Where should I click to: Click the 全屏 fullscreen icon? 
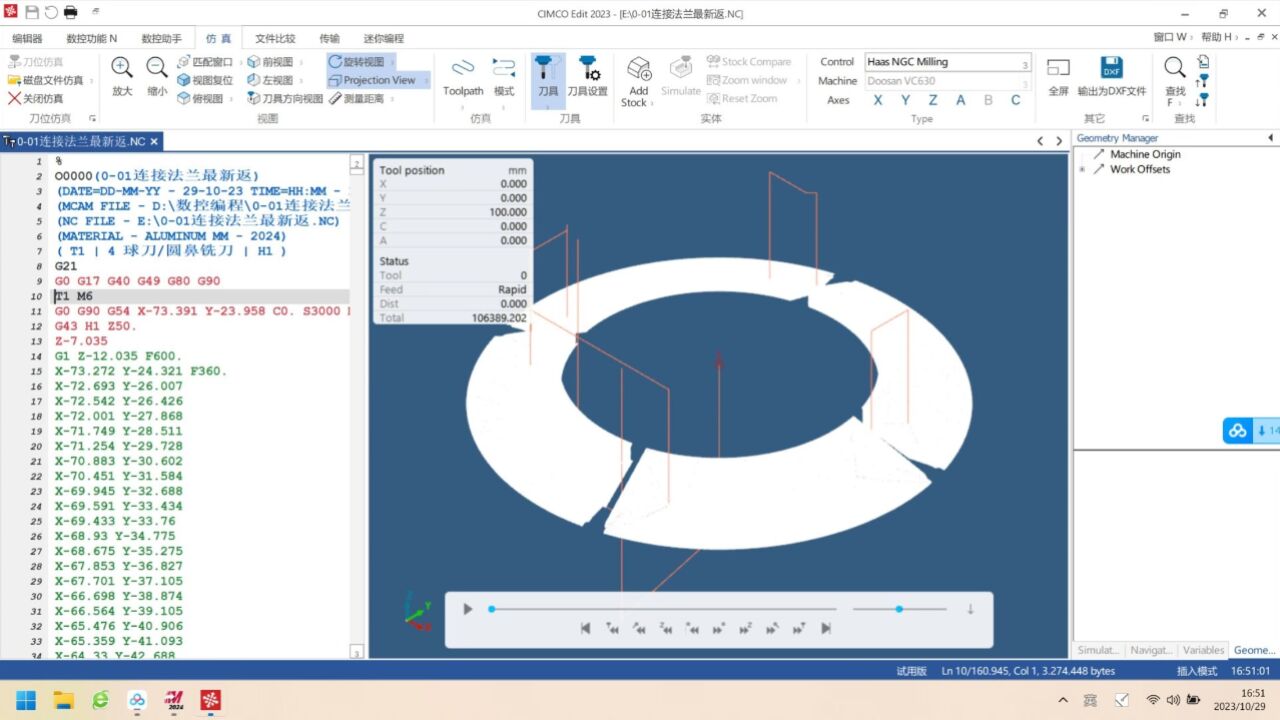tap(1059, 68)
